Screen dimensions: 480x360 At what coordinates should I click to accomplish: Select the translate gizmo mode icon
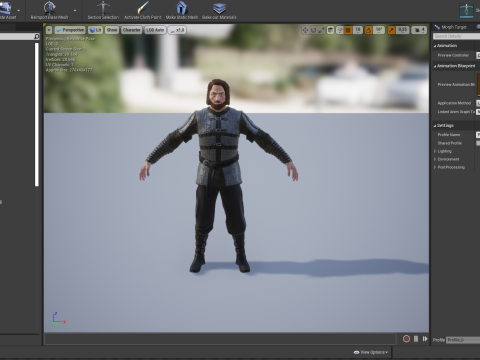tap(305, 30)
